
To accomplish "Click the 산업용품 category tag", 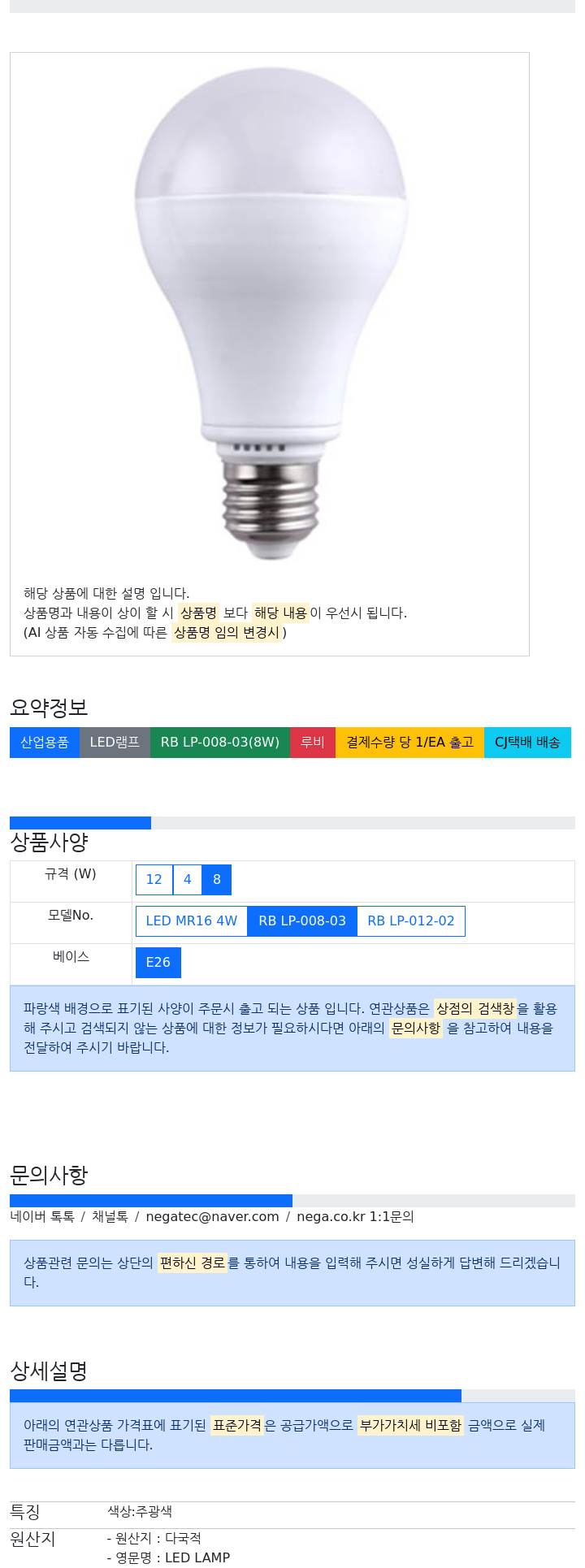I will point(45,743).
